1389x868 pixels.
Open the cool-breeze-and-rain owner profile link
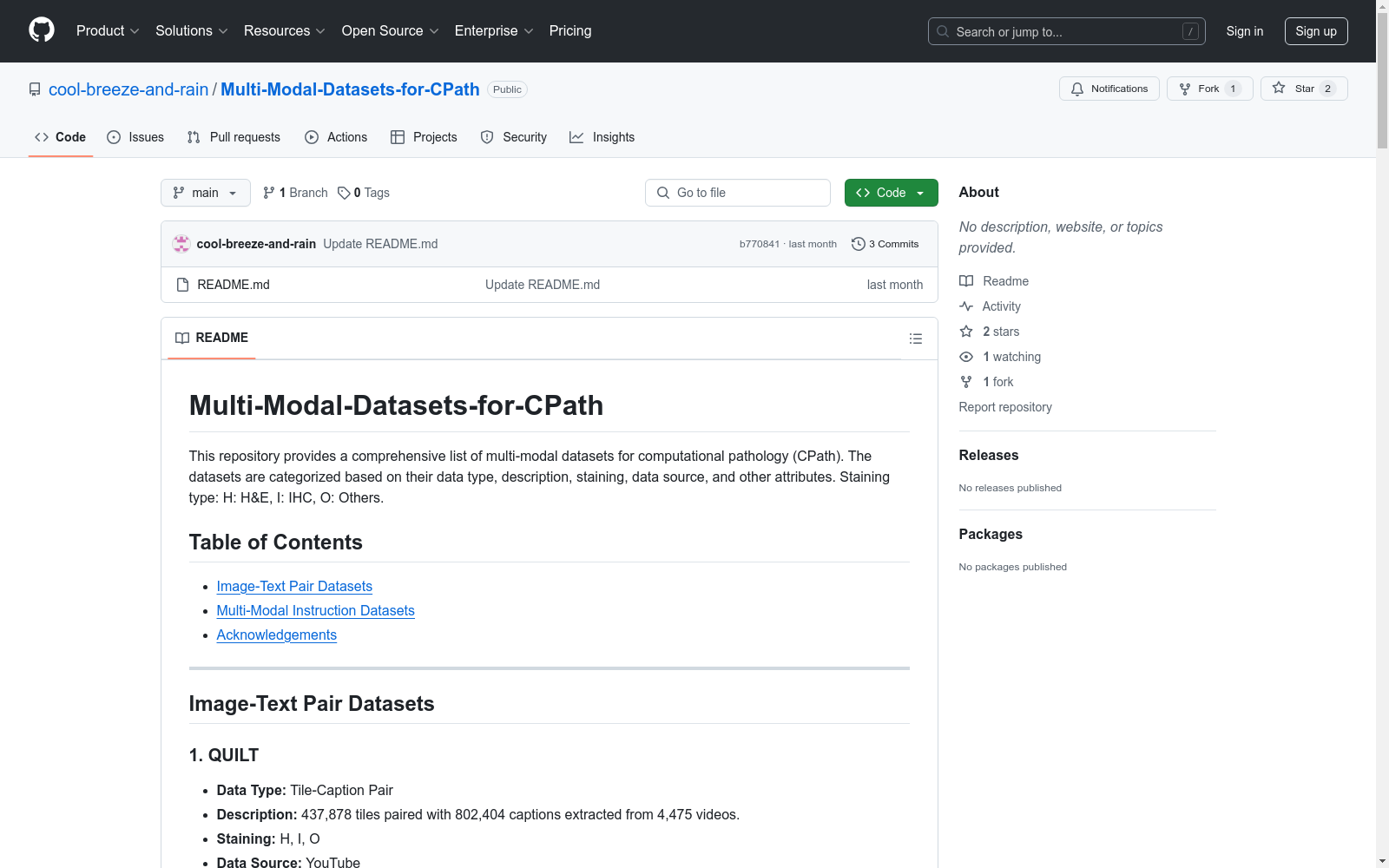click(128, 89)
